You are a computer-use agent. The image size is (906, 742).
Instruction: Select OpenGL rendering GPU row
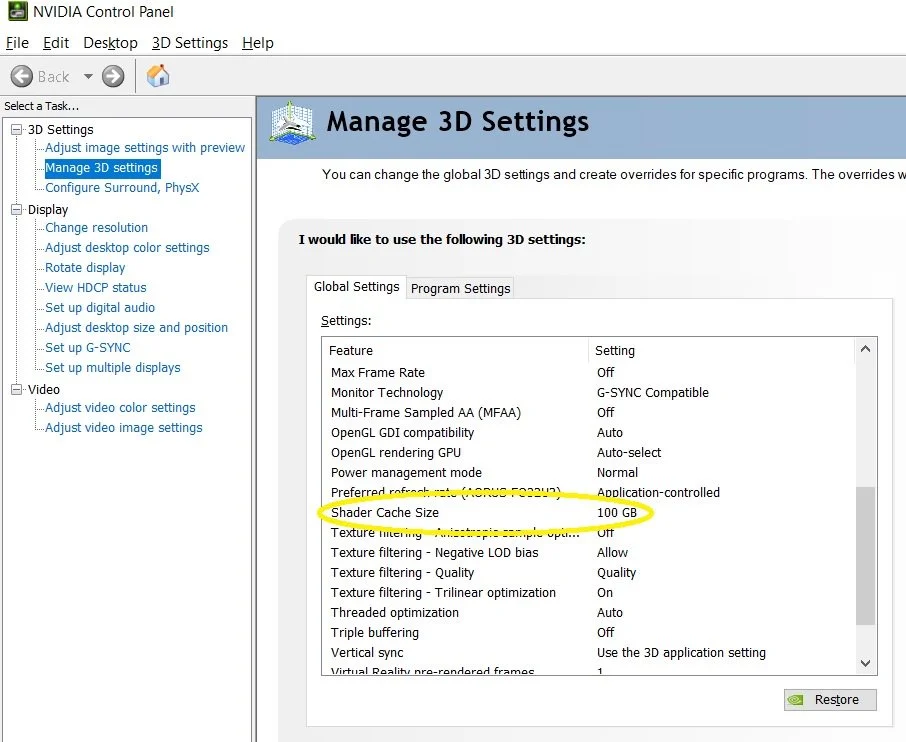[588, 453]
